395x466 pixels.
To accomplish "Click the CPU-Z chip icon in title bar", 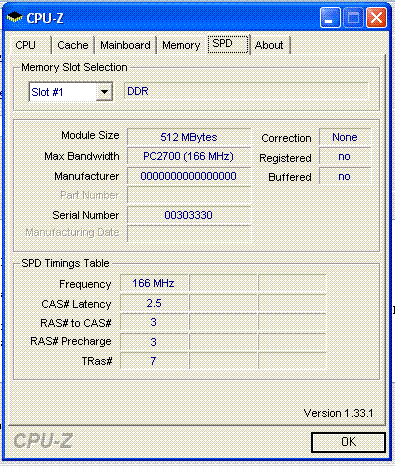I will coord(14,17).
